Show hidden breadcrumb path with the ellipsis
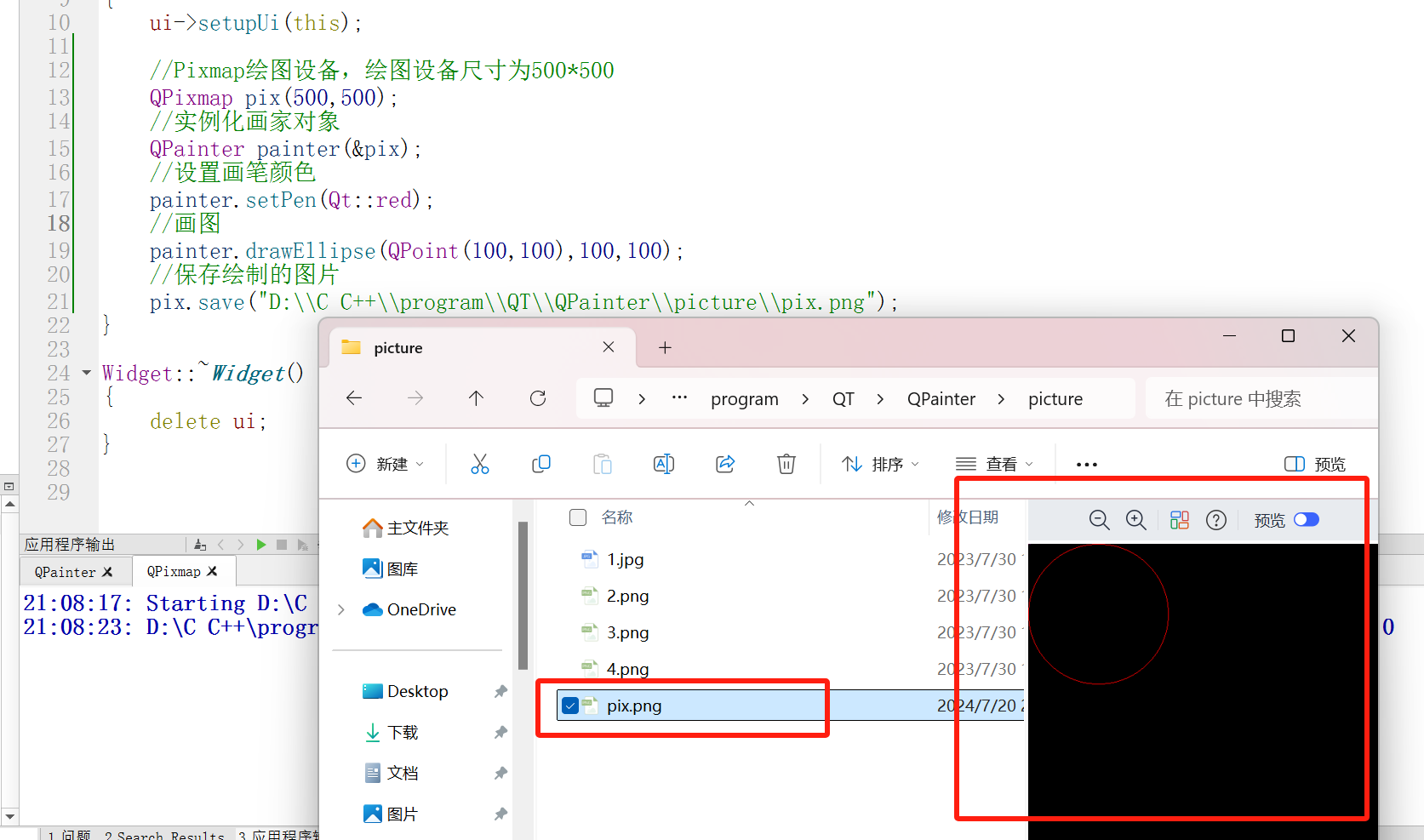The height and width of the screenshot is (840, 1424). click(679, 397)
